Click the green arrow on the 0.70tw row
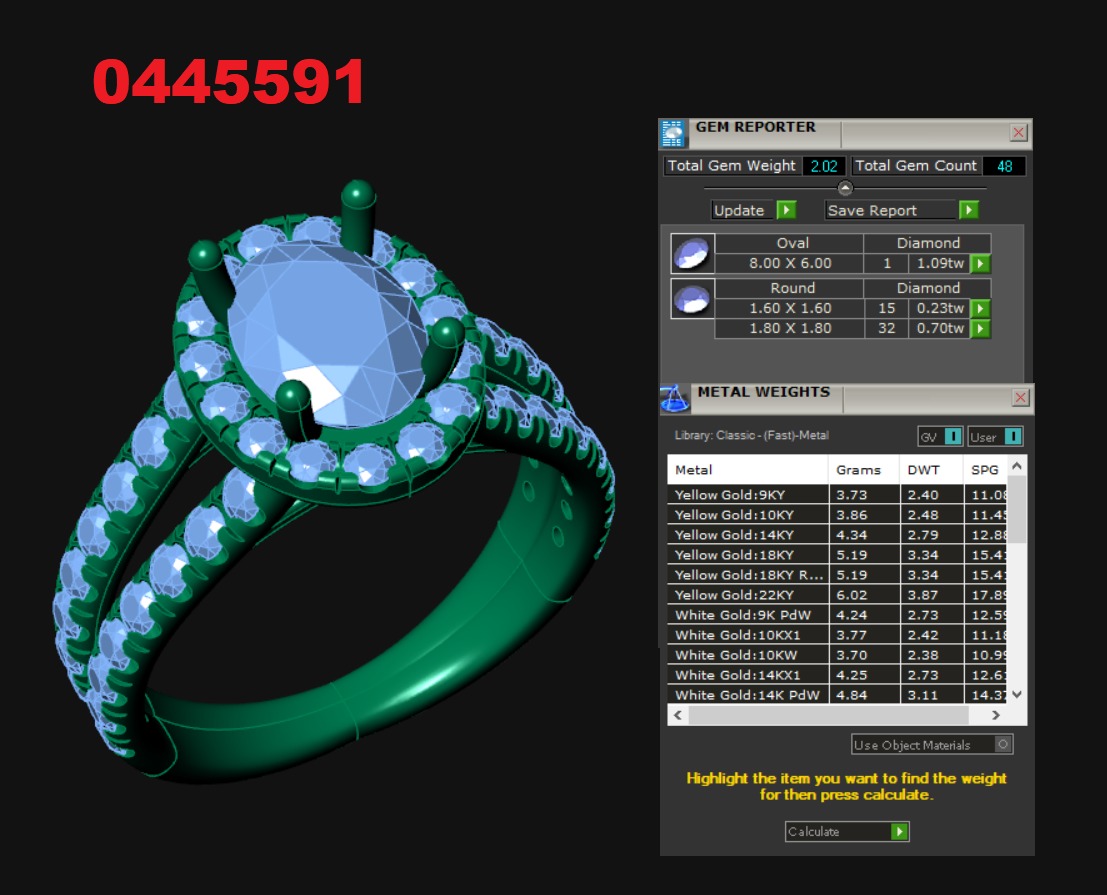This screenshot has width=1107, height=895. click(x=981, y=329)
